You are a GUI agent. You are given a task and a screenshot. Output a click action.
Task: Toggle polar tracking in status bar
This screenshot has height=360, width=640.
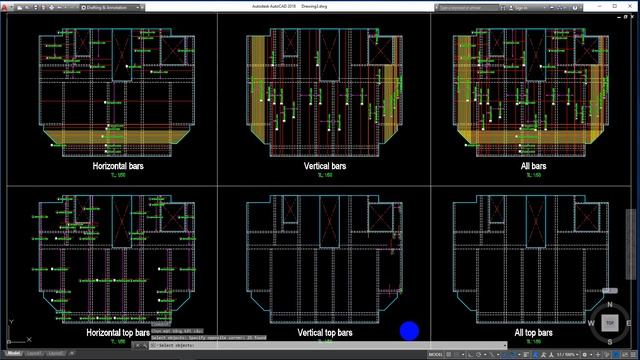[x=478, y=355]
